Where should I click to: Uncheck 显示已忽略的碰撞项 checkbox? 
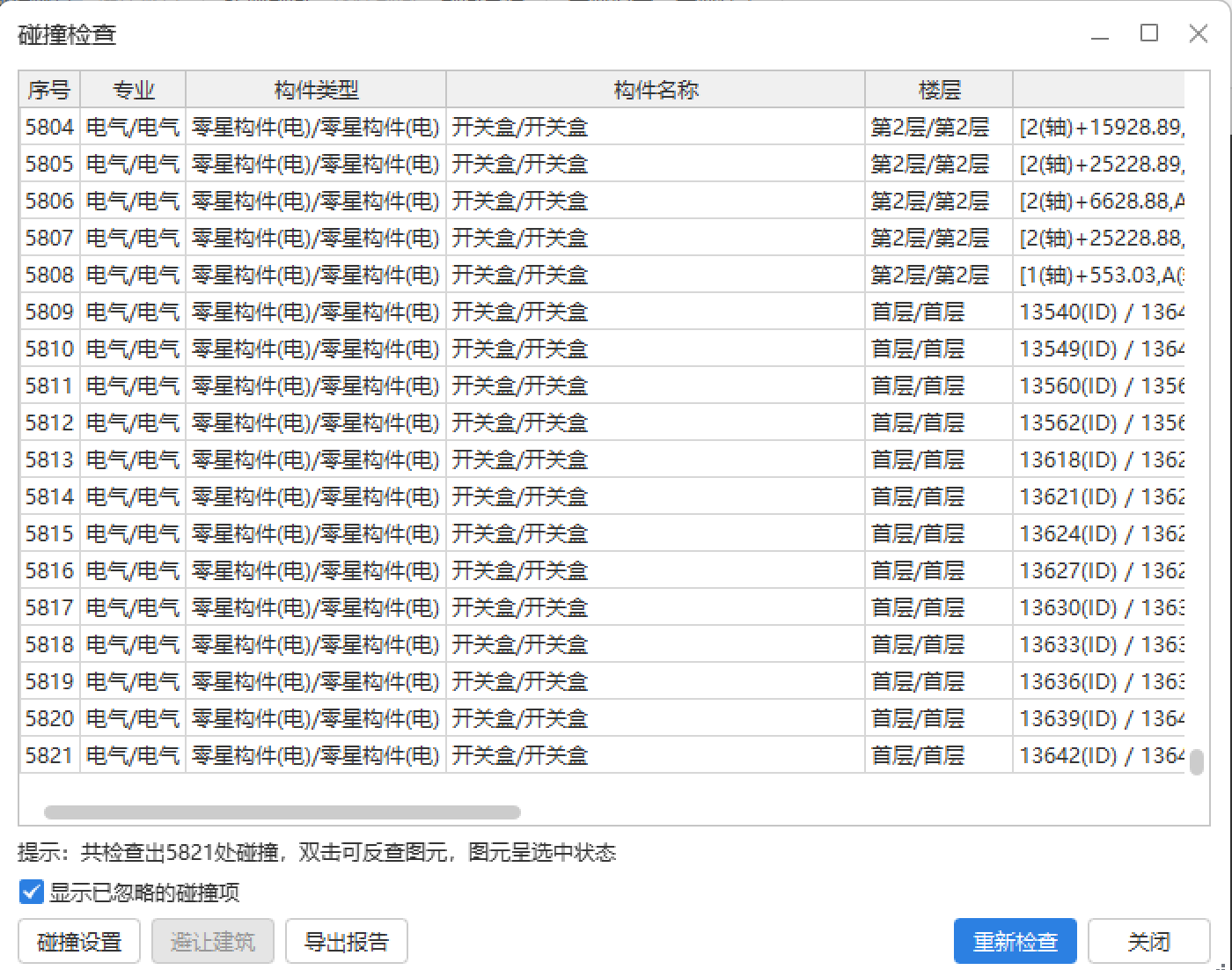[x=32, y=893]
